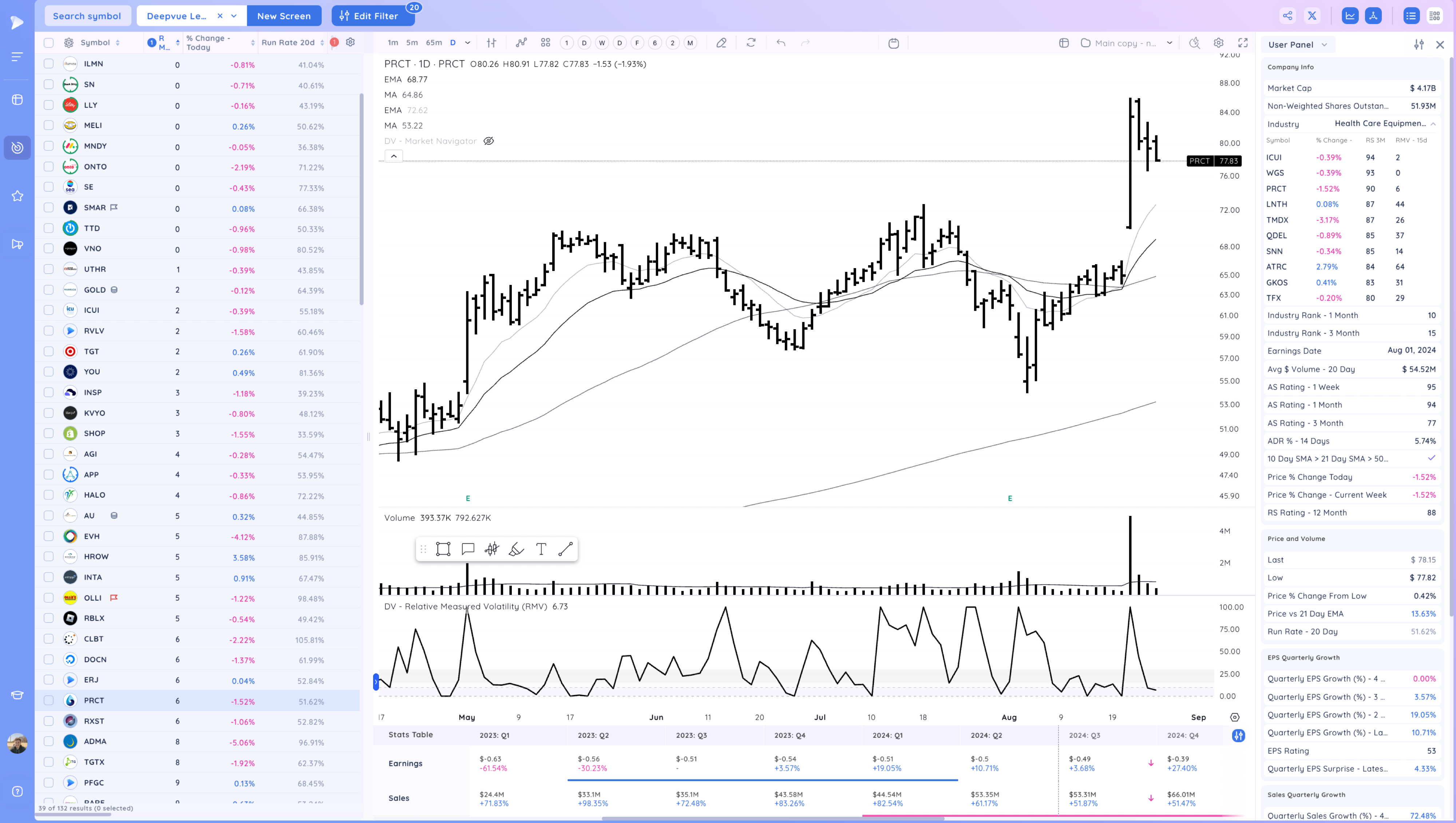Click the share icon in top bar
This screenshot has height=823, width=1456.
tap(1287, 16)
